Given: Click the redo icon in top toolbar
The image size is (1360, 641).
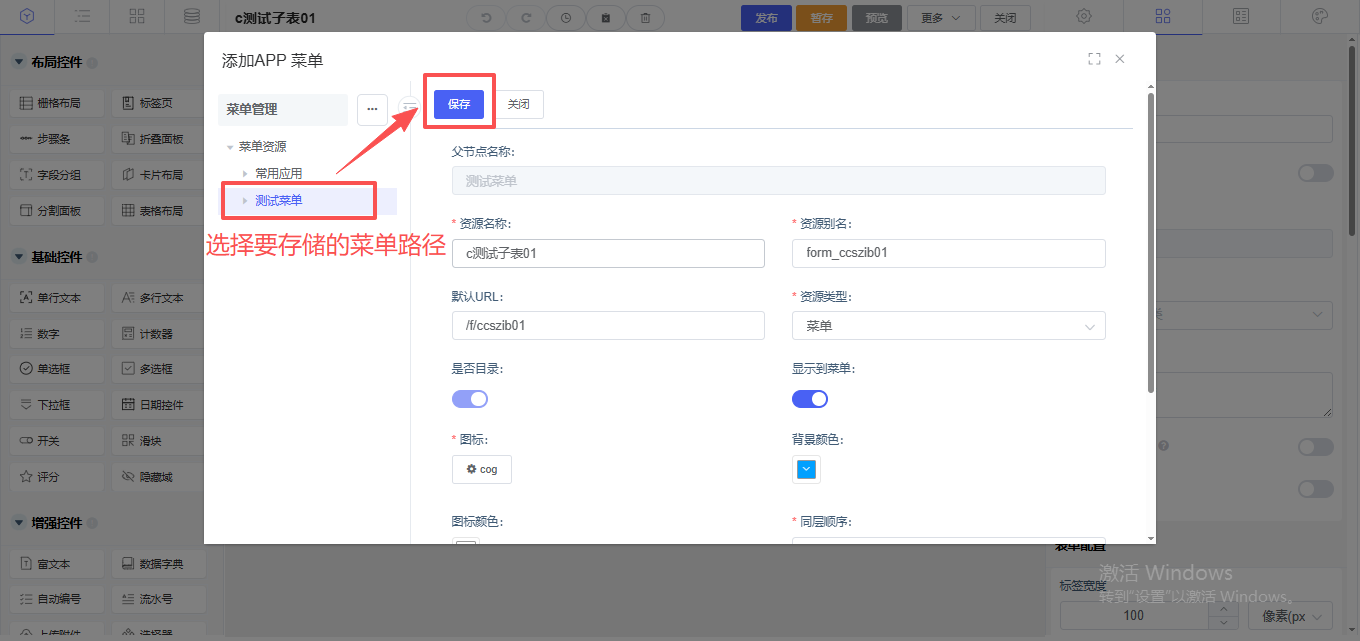Looking at the screenshot, I should 526,17.
